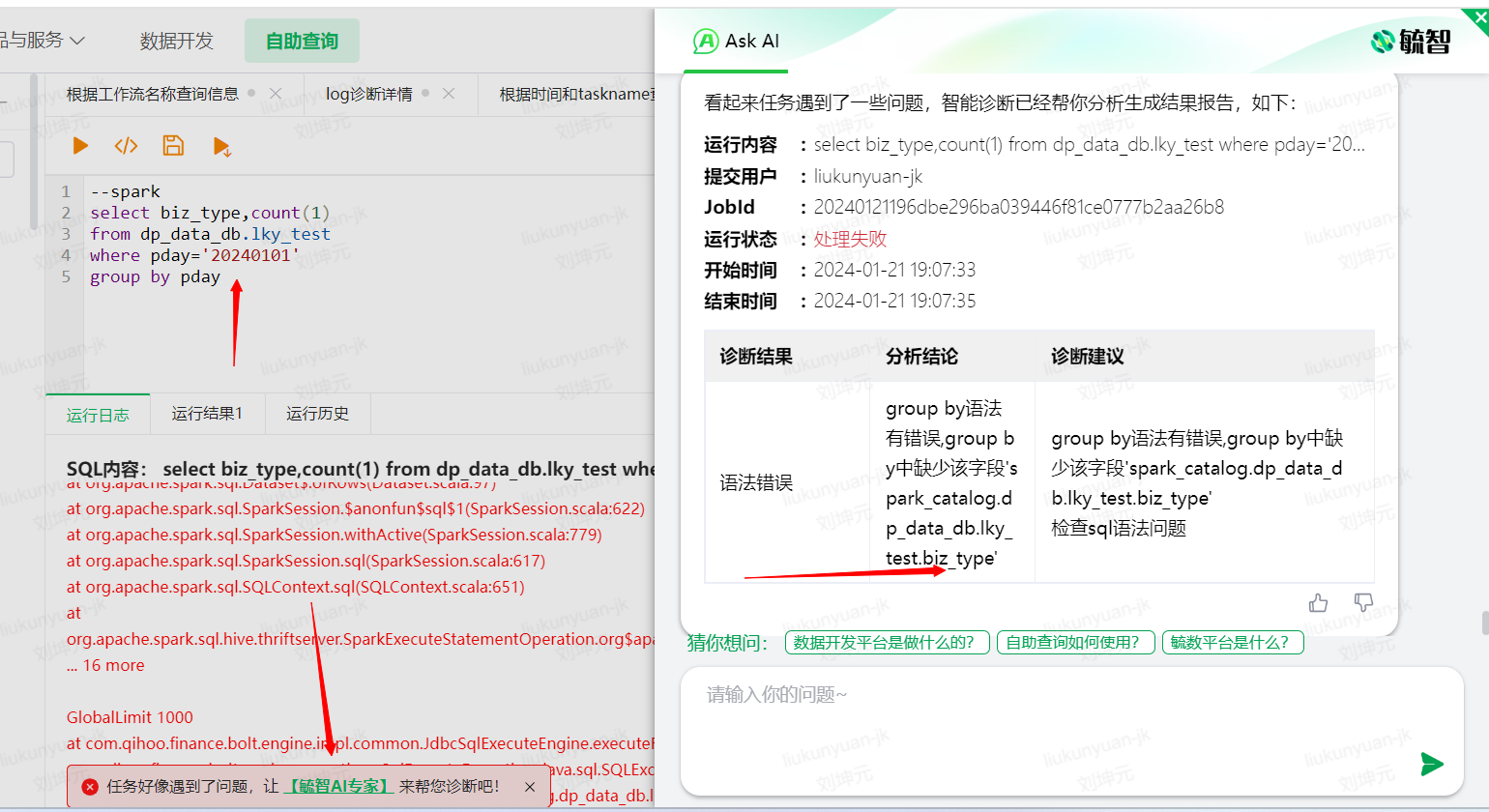Image resolution: width=1489 pixels, height=812 pixels.
Task: Close the log诊断详情 tab
Action: coord(449,94)
